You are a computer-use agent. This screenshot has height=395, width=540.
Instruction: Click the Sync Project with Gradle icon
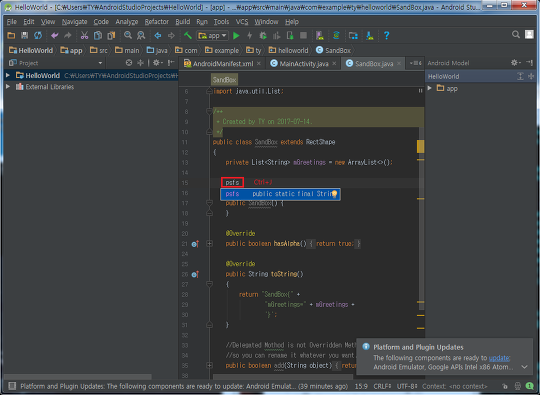(336, 35)
